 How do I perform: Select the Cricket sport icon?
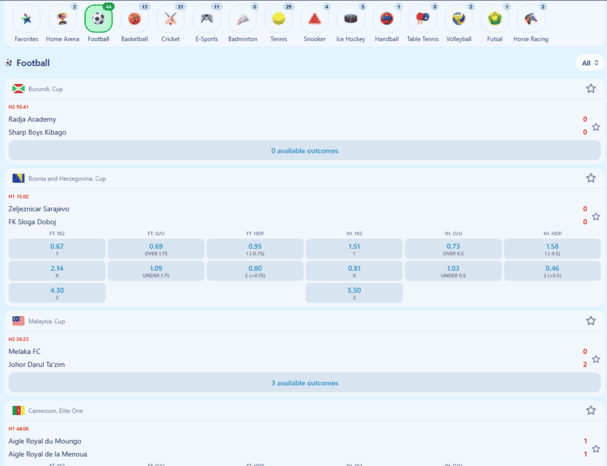click(170, 20)
